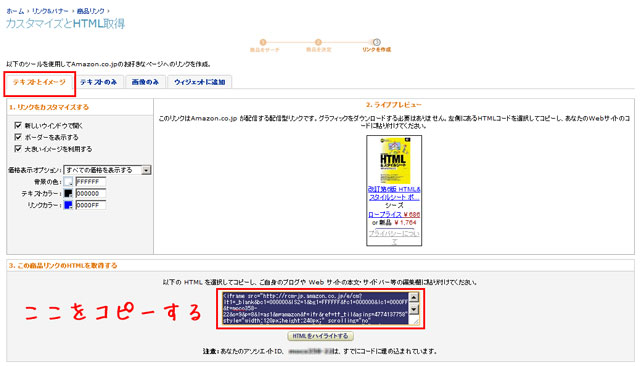The height and width of the screenshot is (366, 640).
Task: Open the 画像のみ tab
Action: click(145, 82)
